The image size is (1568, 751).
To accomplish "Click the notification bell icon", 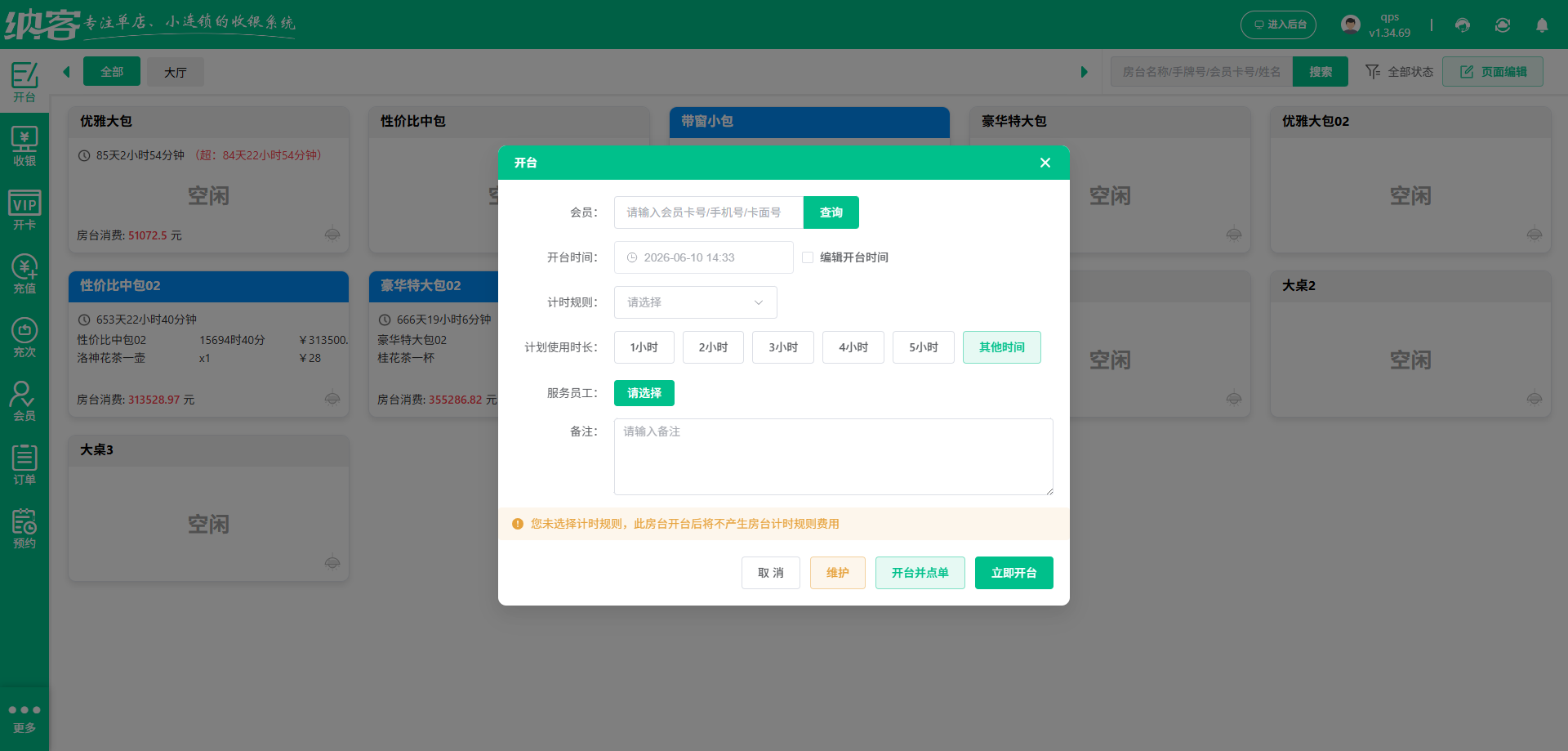I will pyautogui.click(x=1542, y=25).
